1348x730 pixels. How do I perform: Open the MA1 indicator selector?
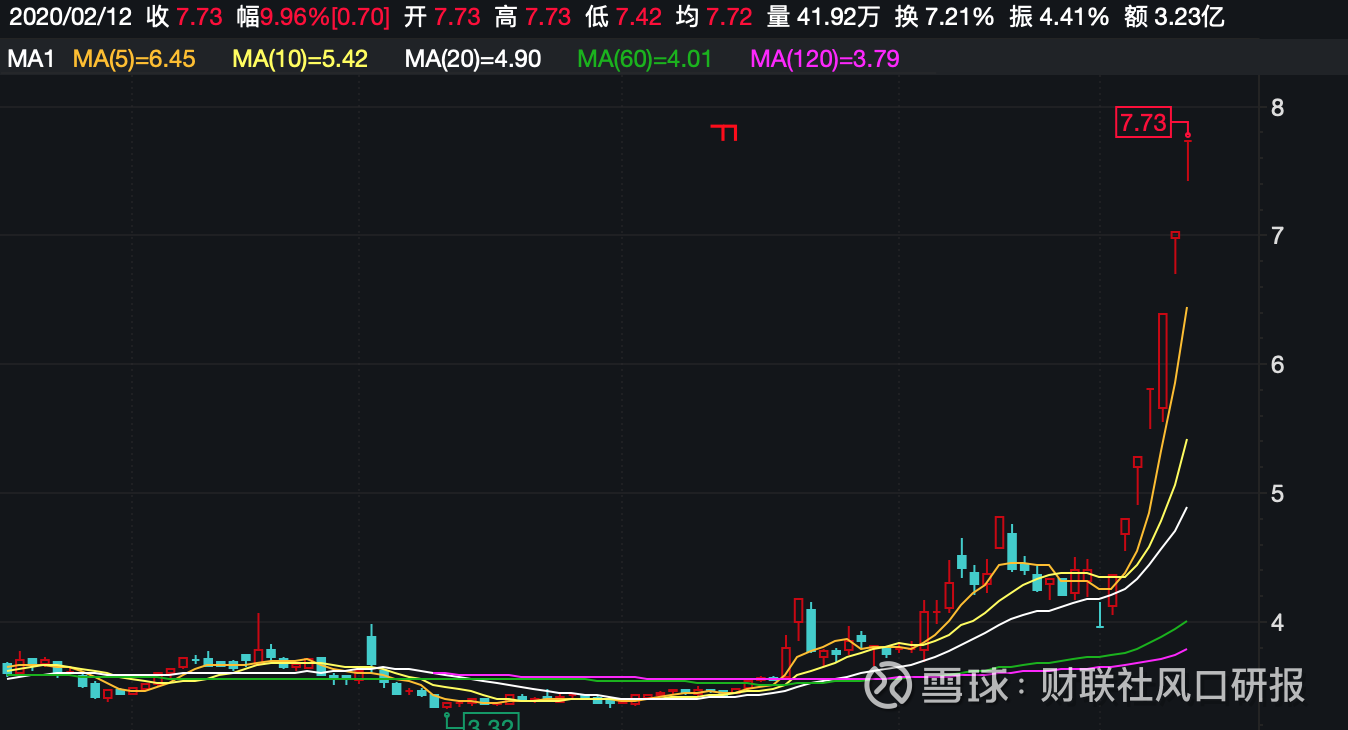31,59
